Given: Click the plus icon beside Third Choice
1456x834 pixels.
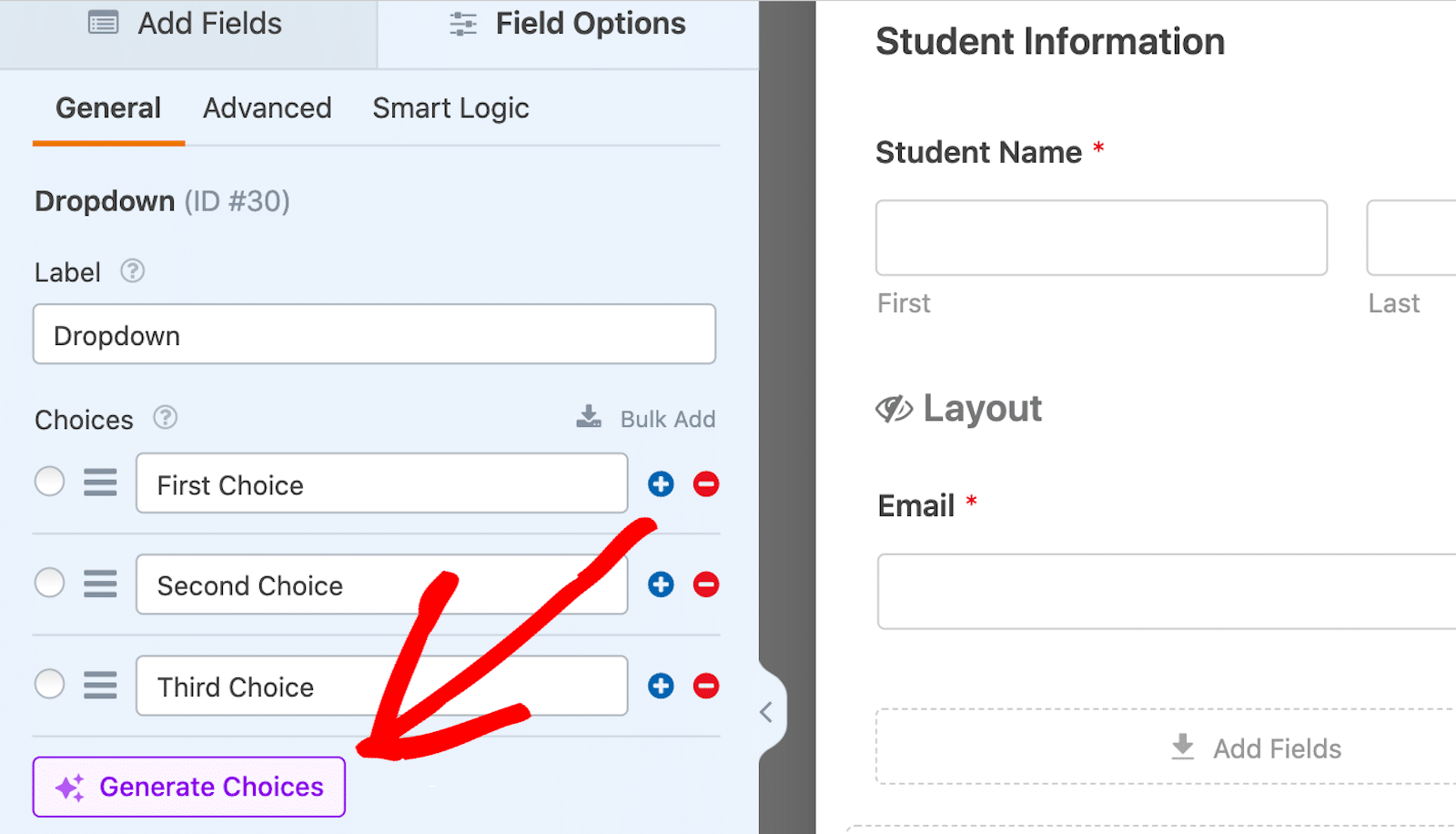Looking at the screenshot, I should (661, 686).
